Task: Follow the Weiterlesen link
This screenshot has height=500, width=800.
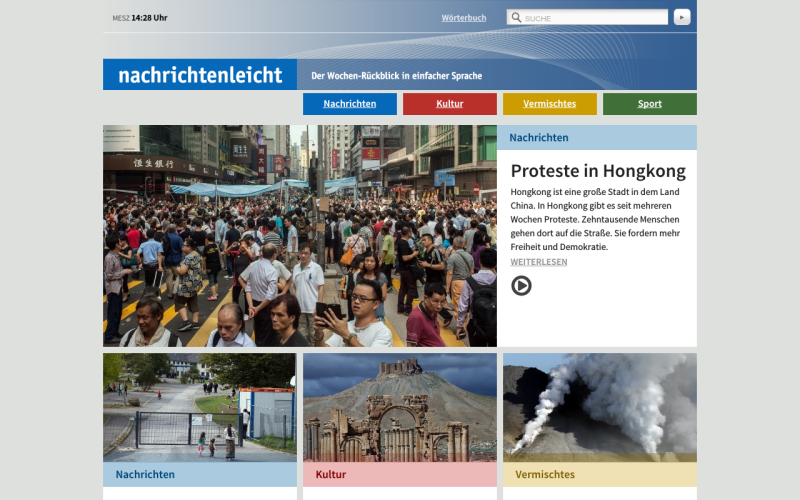Action: point(539,262)
